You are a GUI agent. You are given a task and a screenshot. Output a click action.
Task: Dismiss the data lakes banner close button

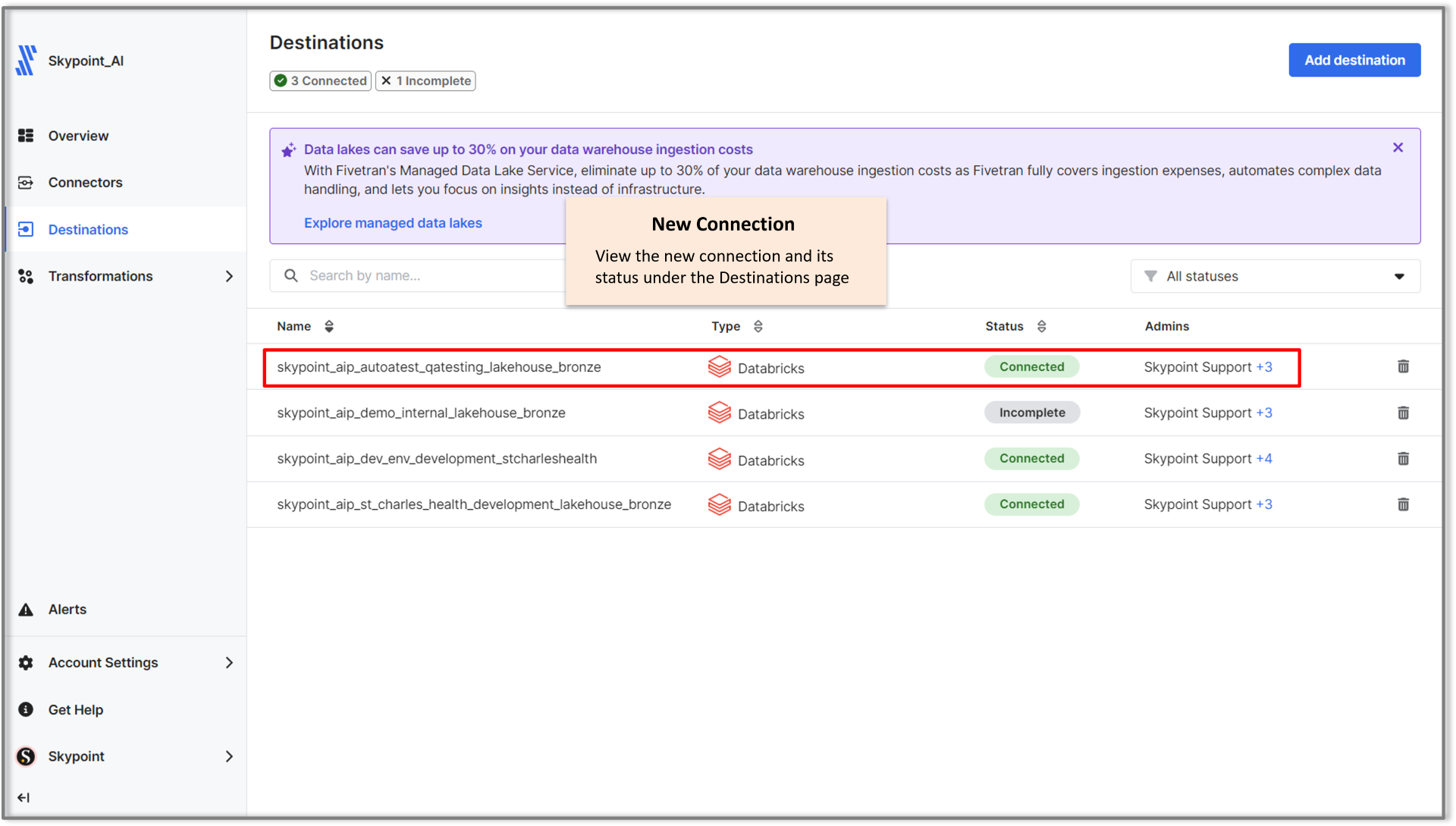(x=1398, y=148)
